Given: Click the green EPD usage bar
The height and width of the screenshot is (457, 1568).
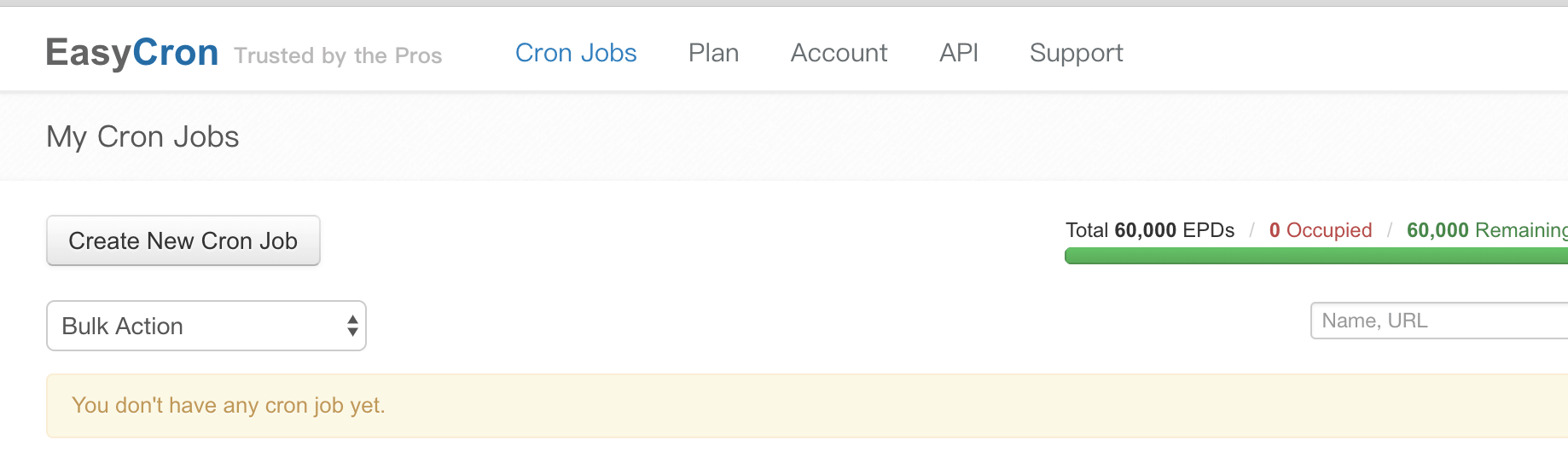Looking at the screenshot, I should pyautogui.click(x=1315, y=256).
